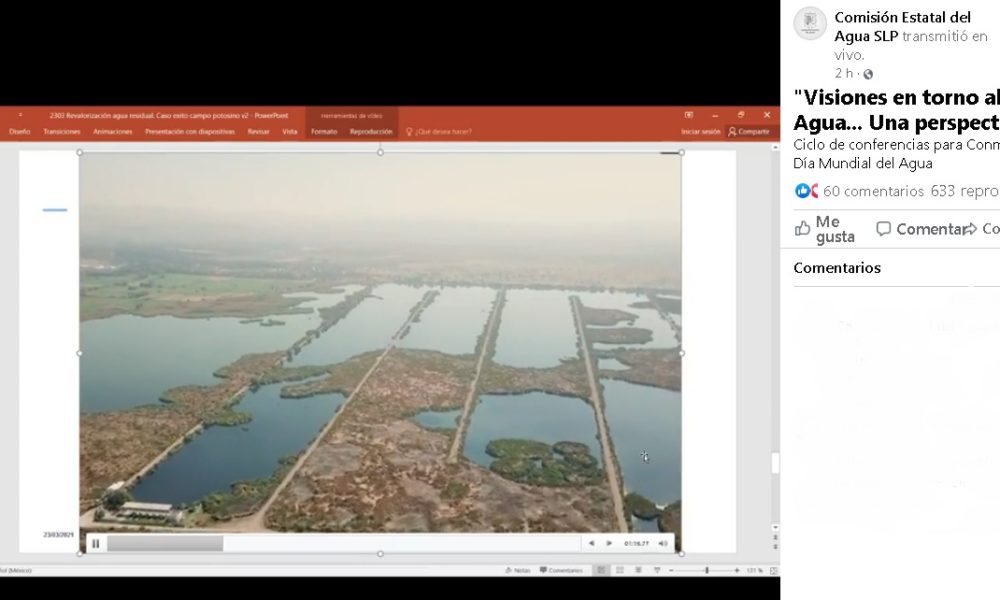The width and height of the screenshot is (1000, 600).
Task: Open the Presentación con diapositivas tab
Action: click(x=190, y=132)
